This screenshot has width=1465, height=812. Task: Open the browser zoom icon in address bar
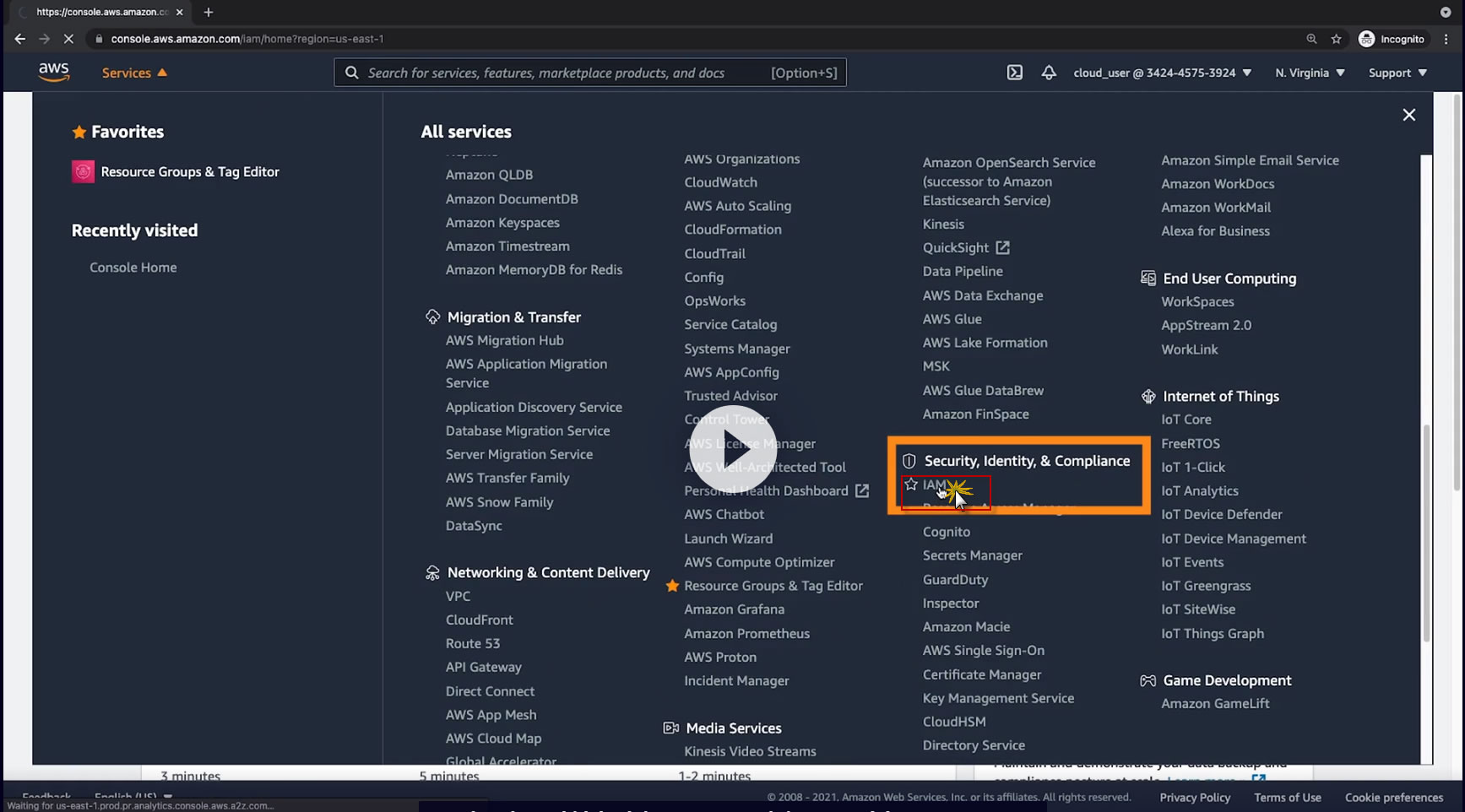pyautogui.click(x=1311, y=39)
